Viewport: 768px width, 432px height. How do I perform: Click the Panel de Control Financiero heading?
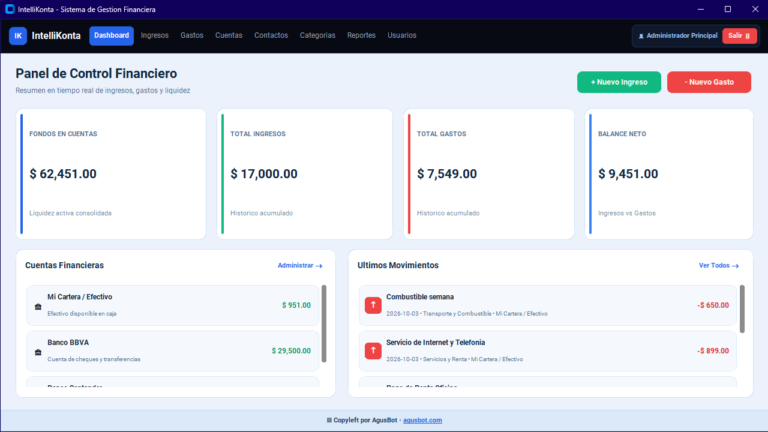click(96, 73)
